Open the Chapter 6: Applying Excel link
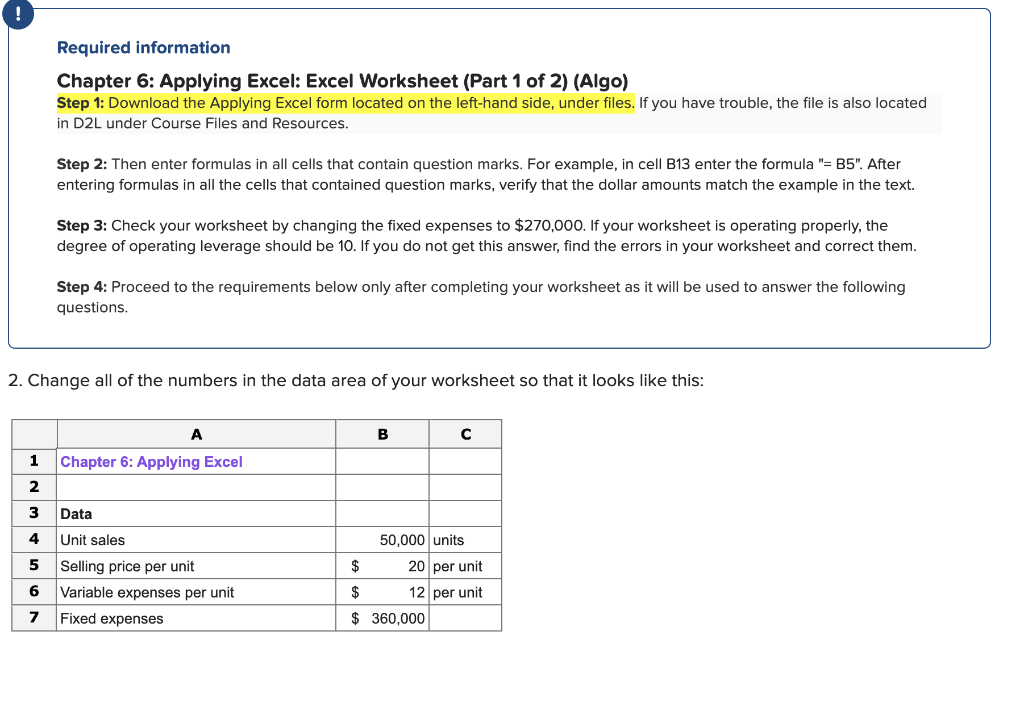 tap(150, 461)
